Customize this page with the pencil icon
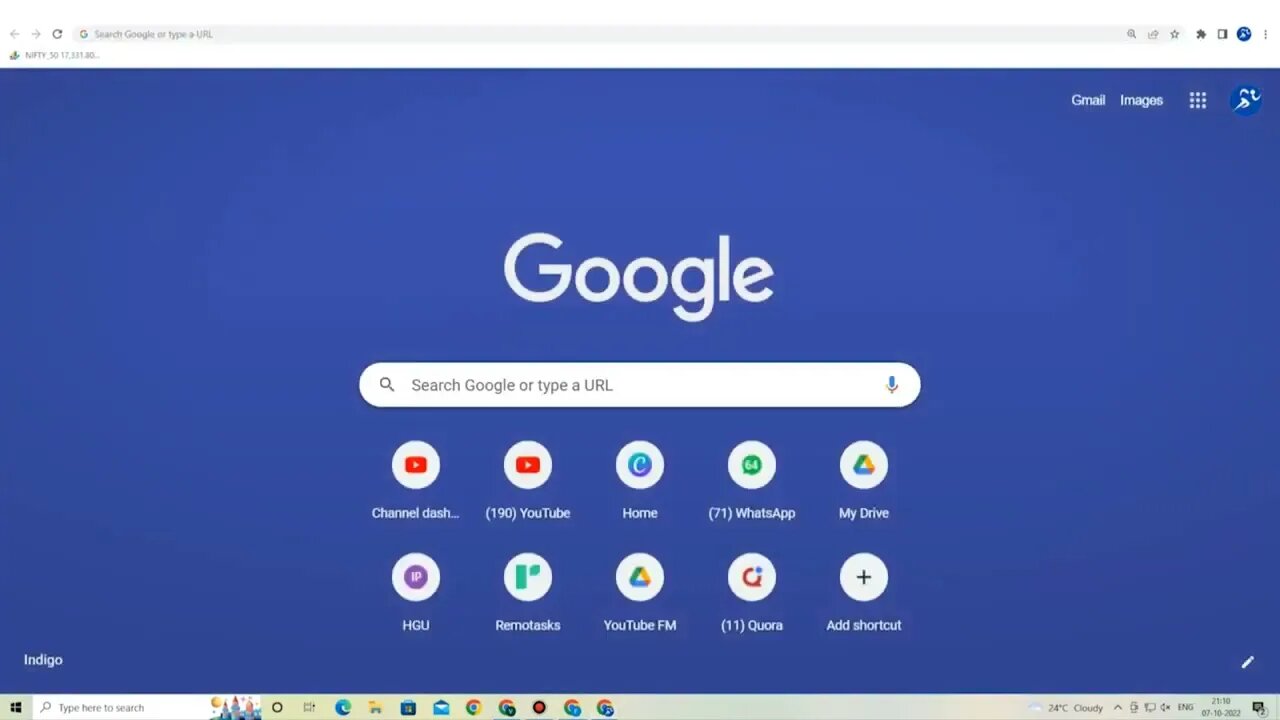Image resolution: width=1280 pixels, height=720 pixels. point(1247,662)
